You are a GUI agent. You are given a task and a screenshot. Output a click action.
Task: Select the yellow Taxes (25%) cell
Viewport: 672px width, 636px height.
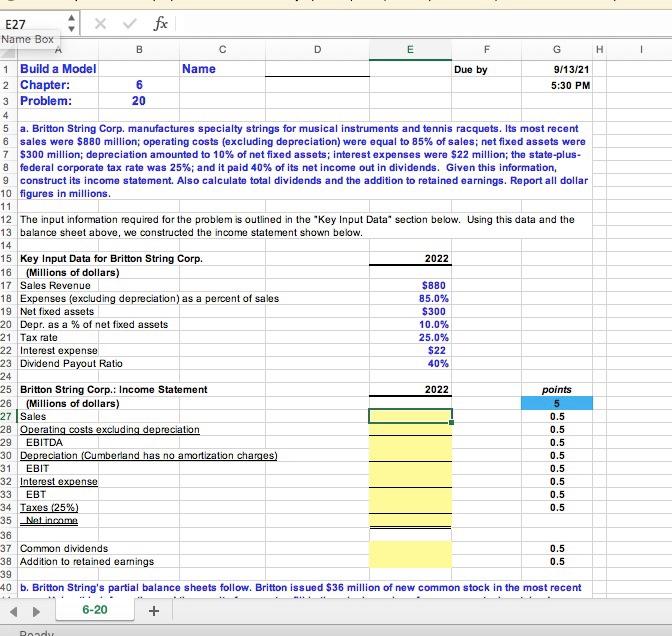tap(410, 507)
